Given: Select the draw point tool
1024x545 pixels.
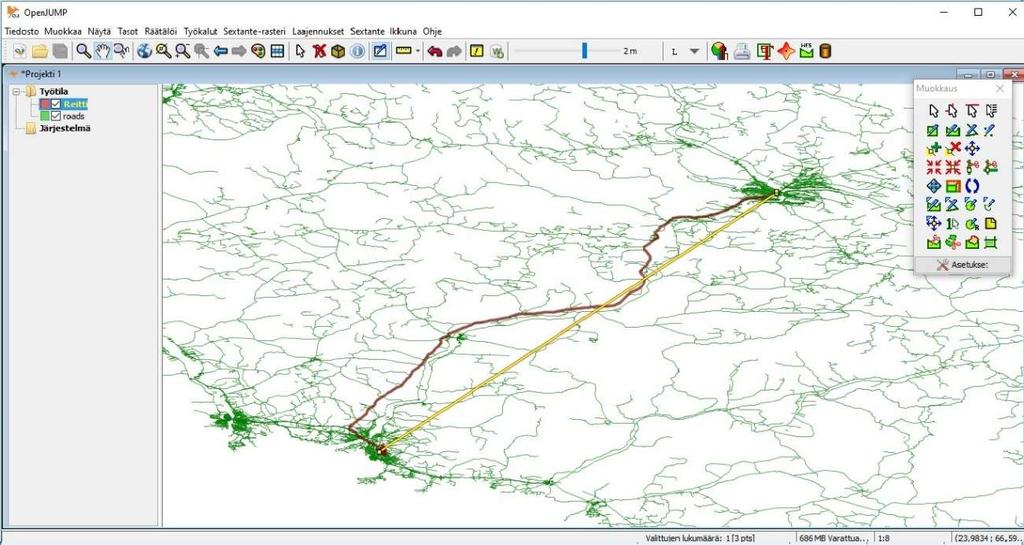Looking at the screenshot, I should [991, 130].
